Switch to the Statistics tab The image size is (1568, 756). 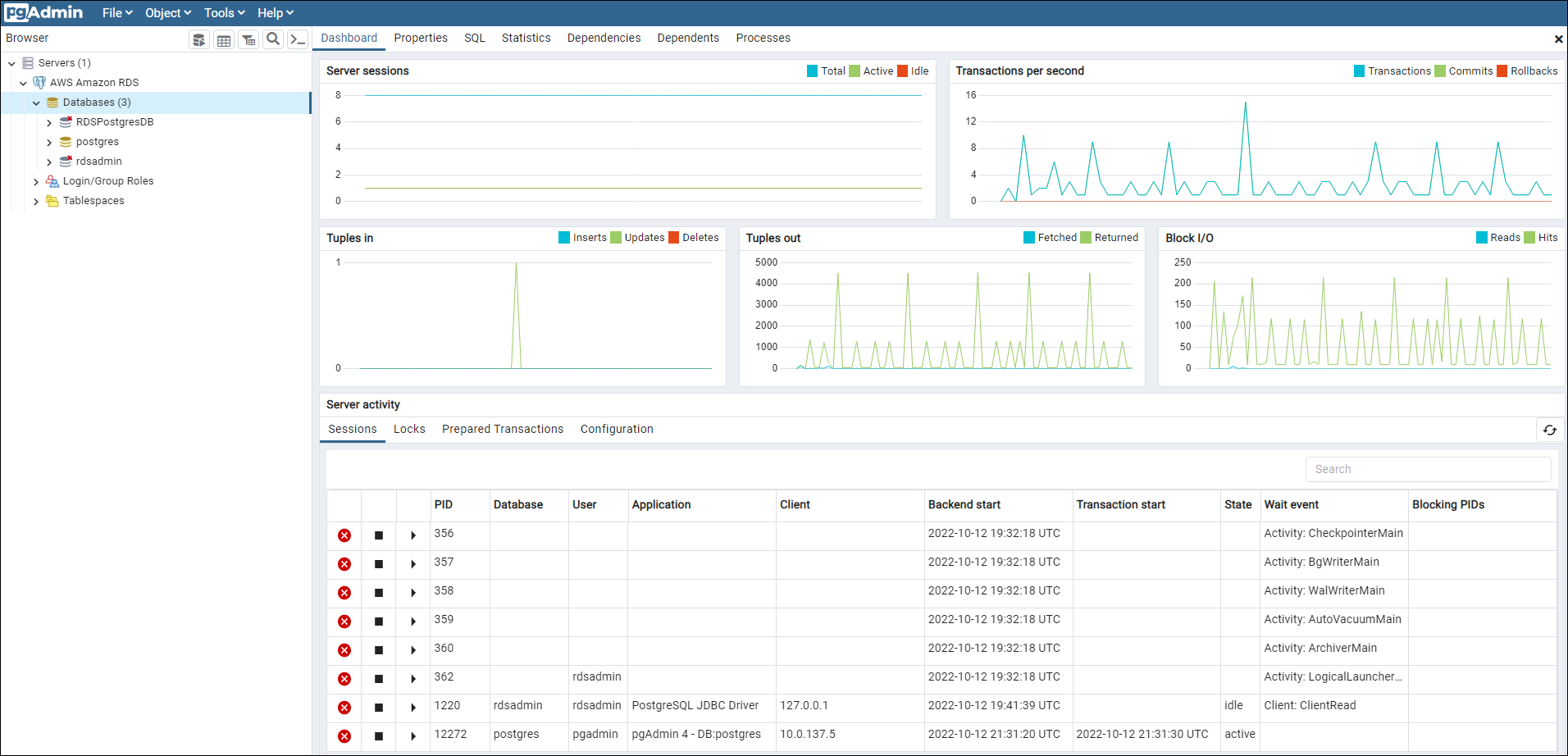526,38
